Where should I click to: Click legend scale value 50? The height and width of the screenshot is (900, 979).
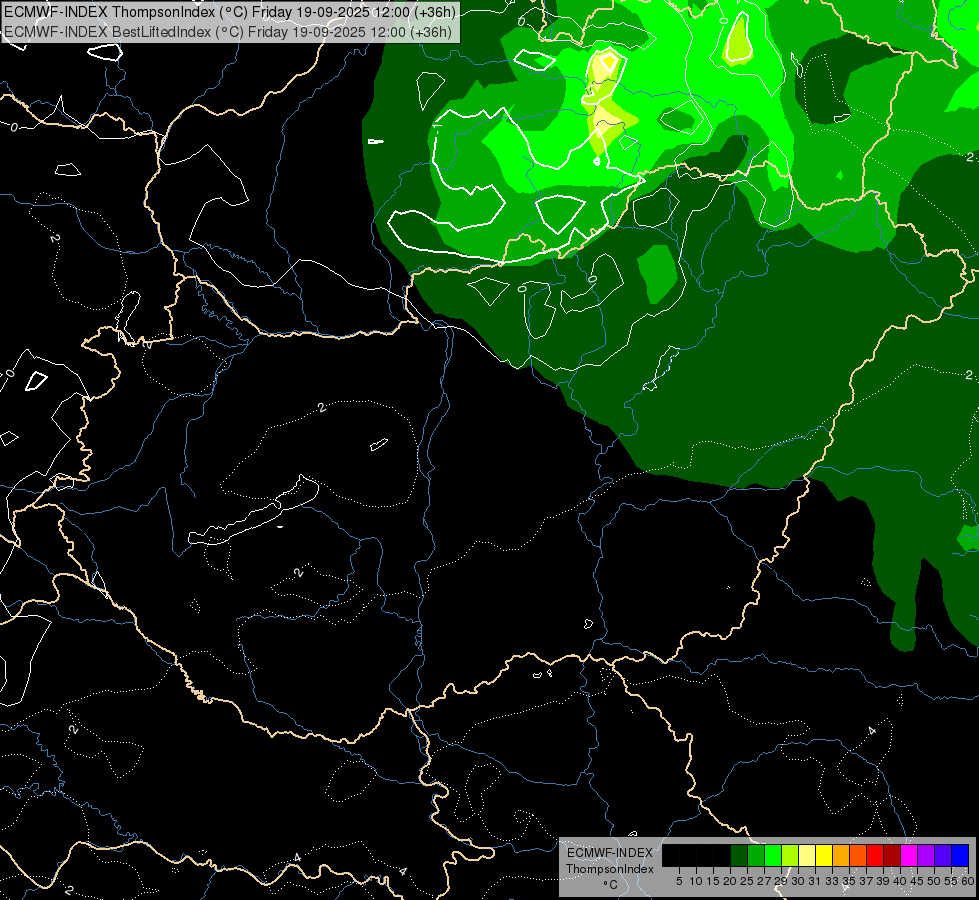pyautogui.click(x=934, y=881)
